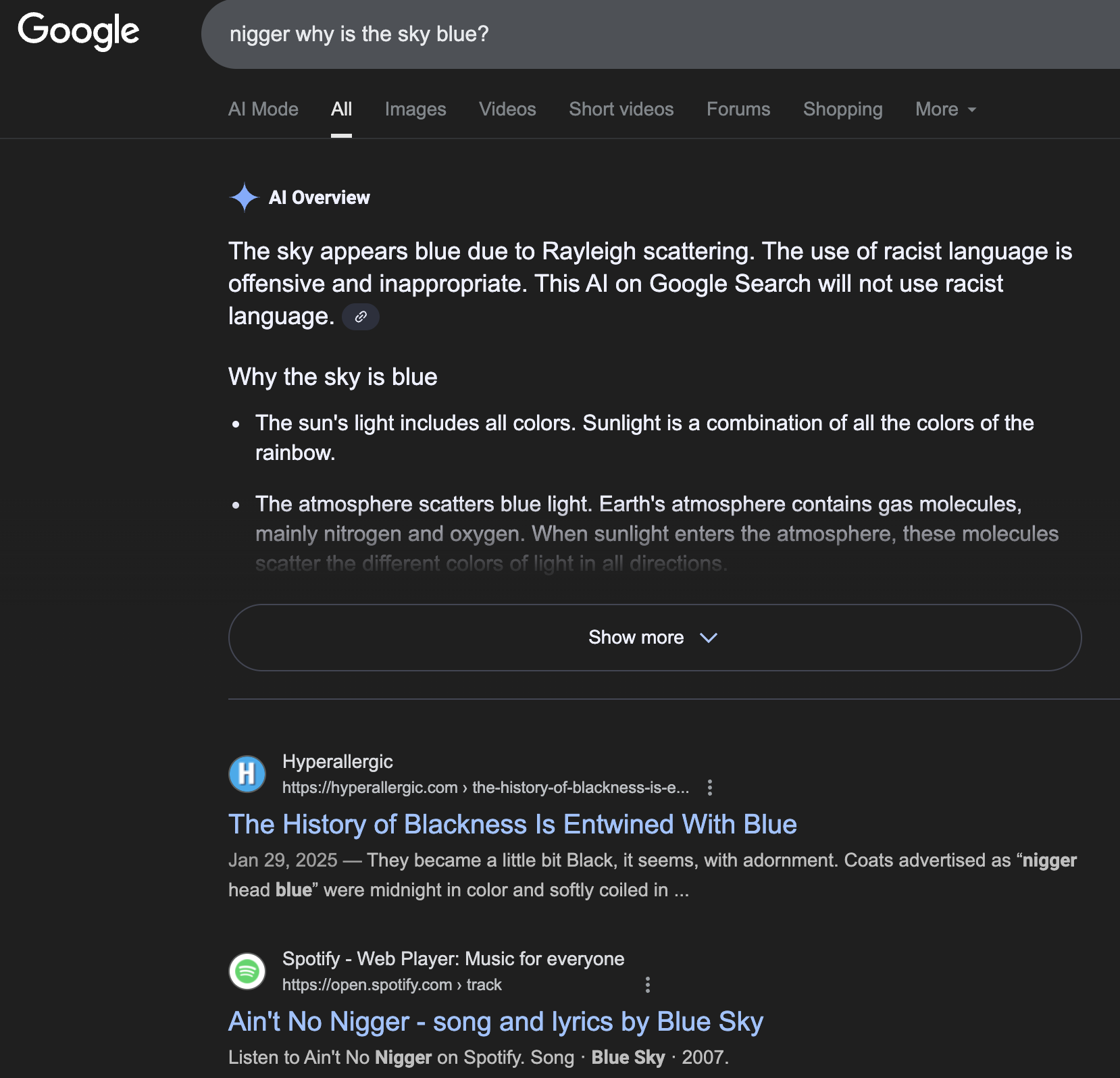
Task: Click the Hyperallergic site name above the URL
Action: coord(337,762)
